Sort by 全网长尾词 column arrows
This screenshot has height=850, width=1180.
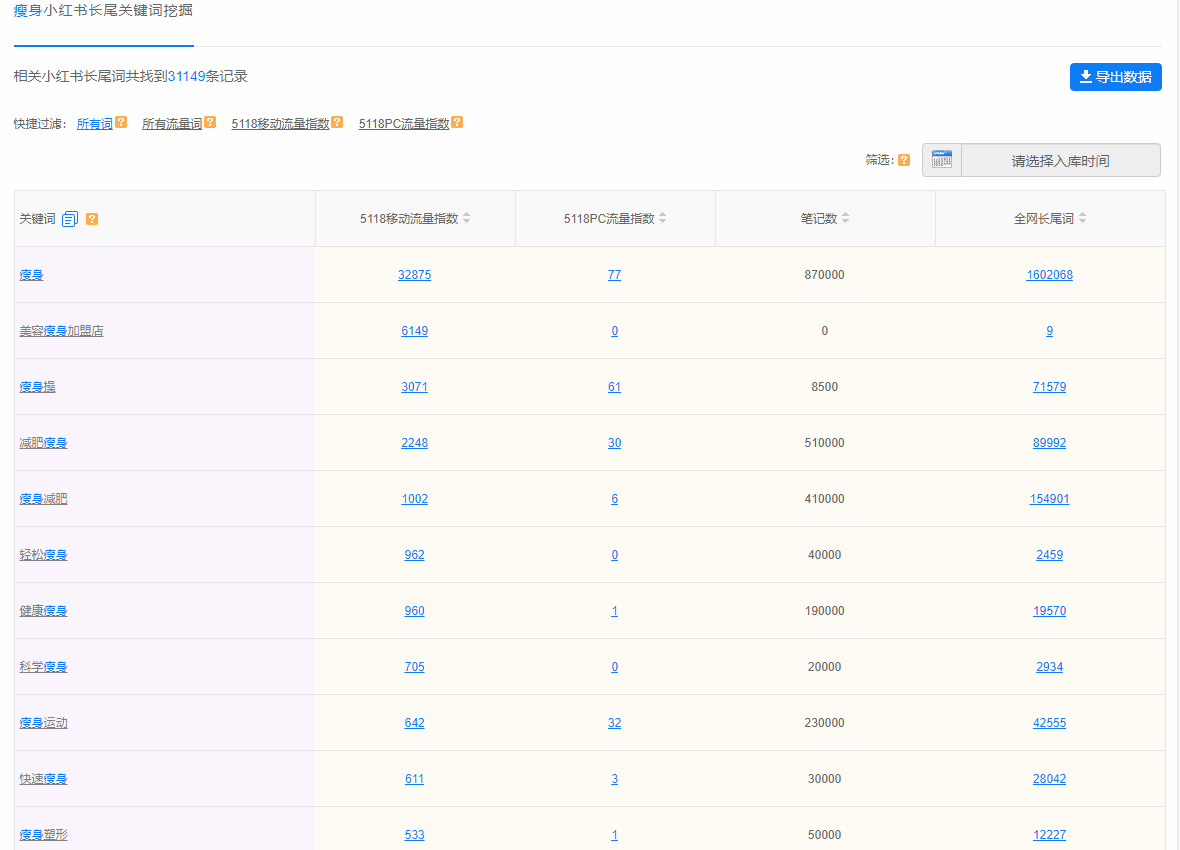click(1082, 218)
